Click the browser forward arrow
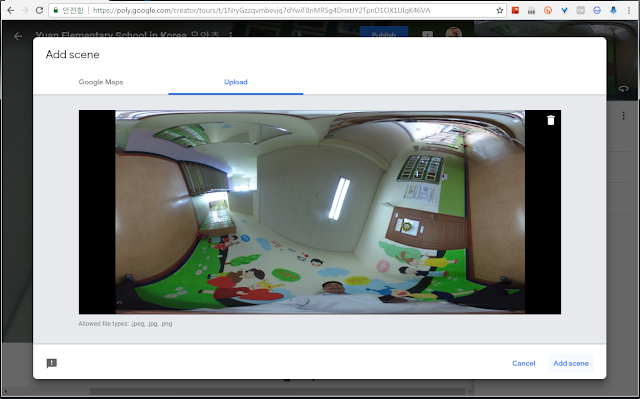 [x=25, y=10]
